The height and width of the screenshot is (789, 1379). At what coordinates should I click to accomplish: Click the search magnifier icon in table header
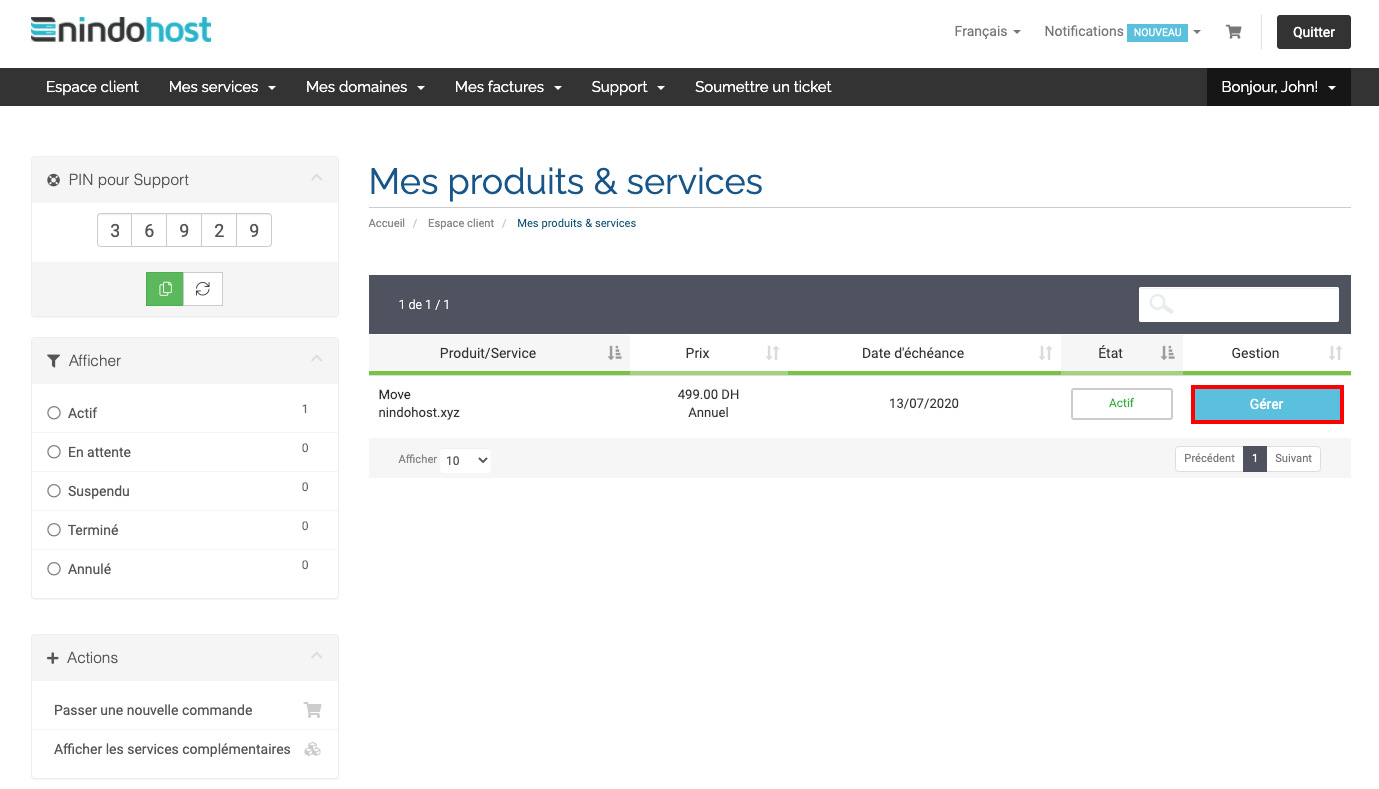coord(1161,304)
